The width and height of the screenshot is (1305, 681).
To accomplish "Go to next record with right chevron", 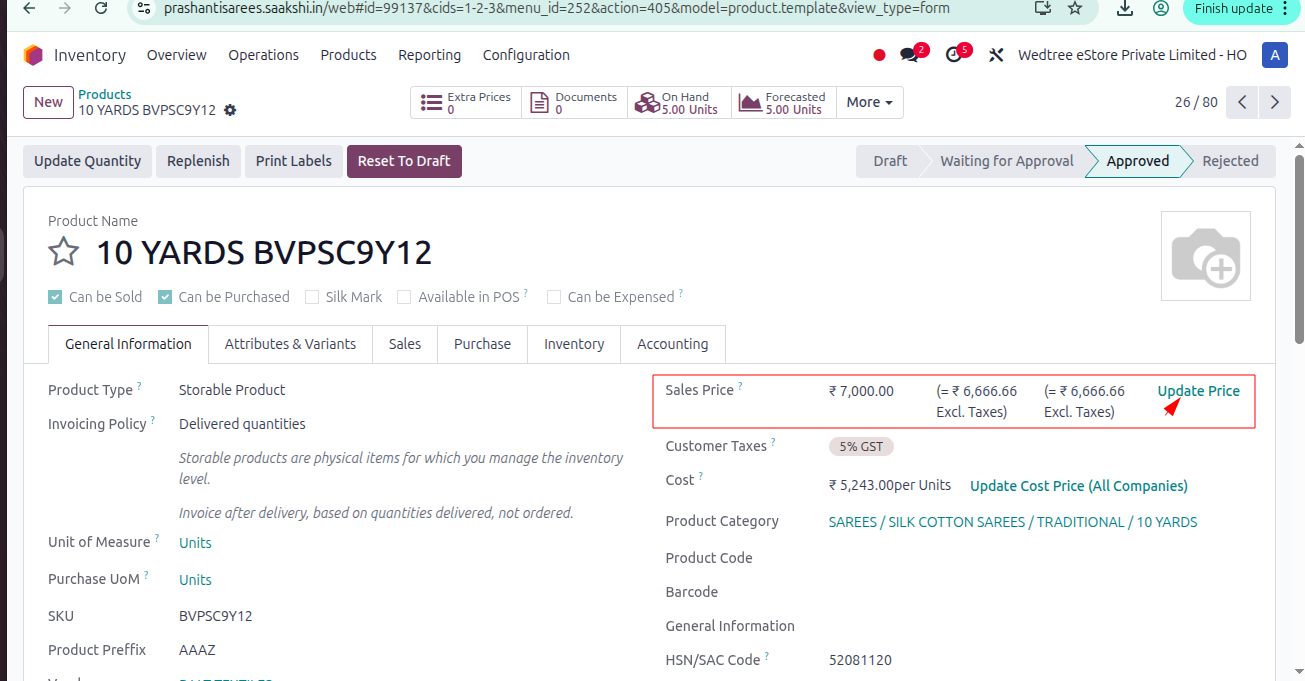I will 1274,102.
